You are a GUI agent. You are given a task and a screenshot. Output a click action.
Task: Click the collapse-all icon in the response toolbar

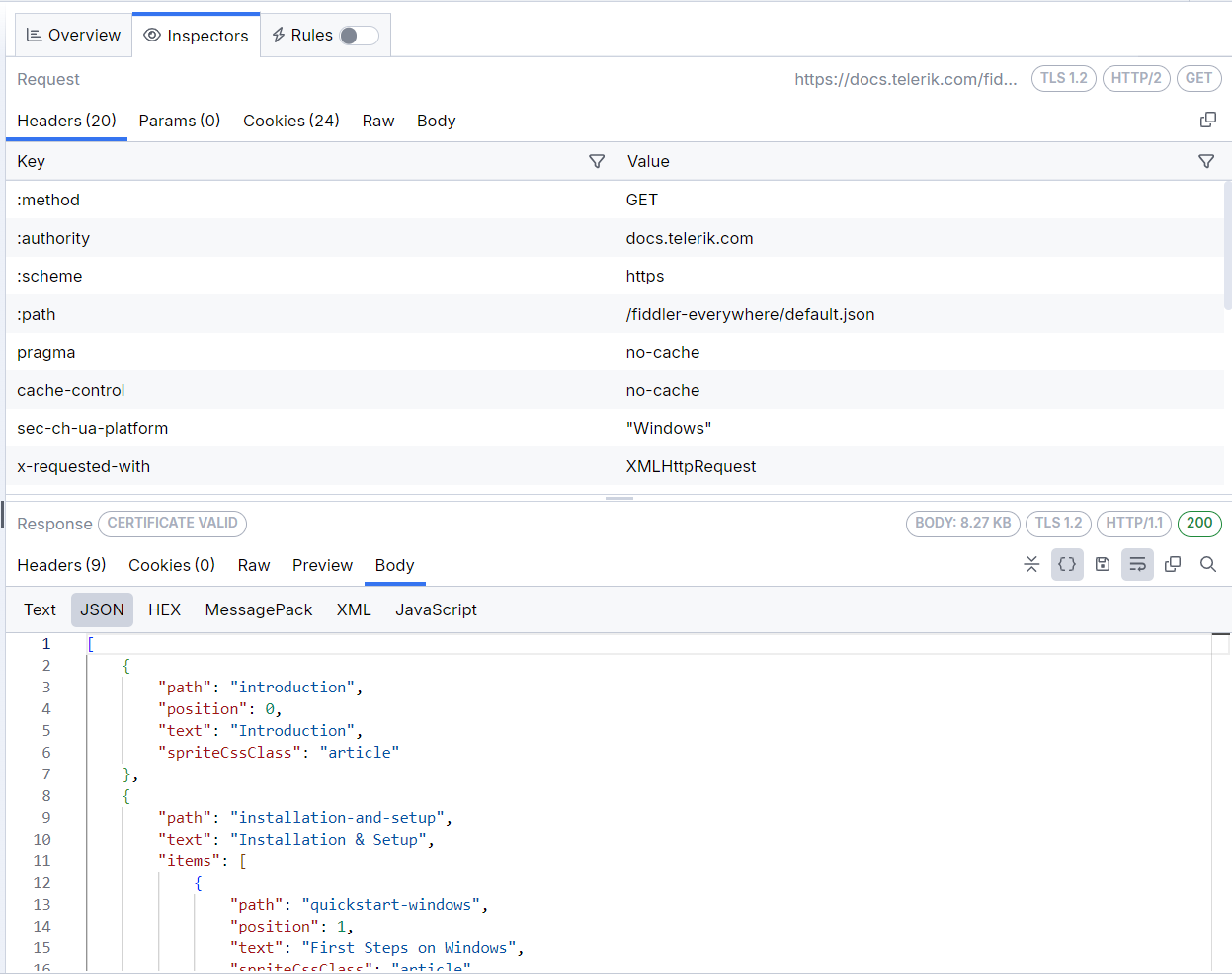pos(1031,564)
